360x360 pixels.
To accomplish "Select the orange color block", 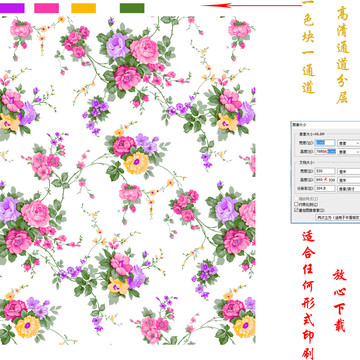I will (x=84, y=8).
